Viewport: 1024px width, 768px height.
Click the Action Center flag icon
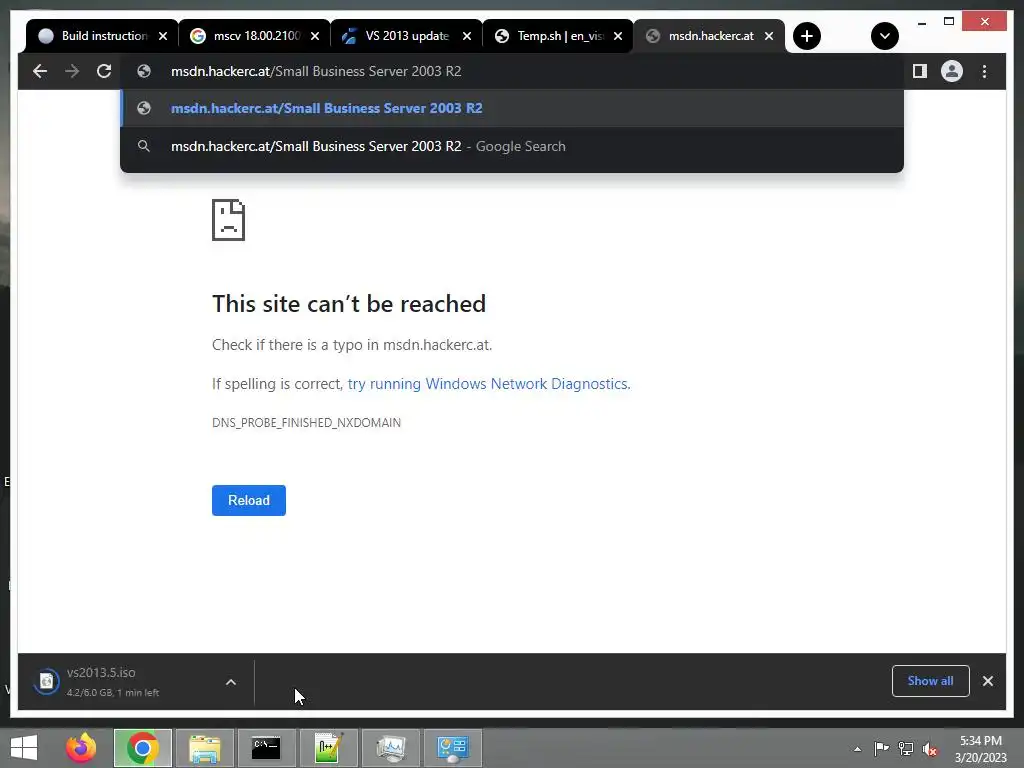(881, 748)
